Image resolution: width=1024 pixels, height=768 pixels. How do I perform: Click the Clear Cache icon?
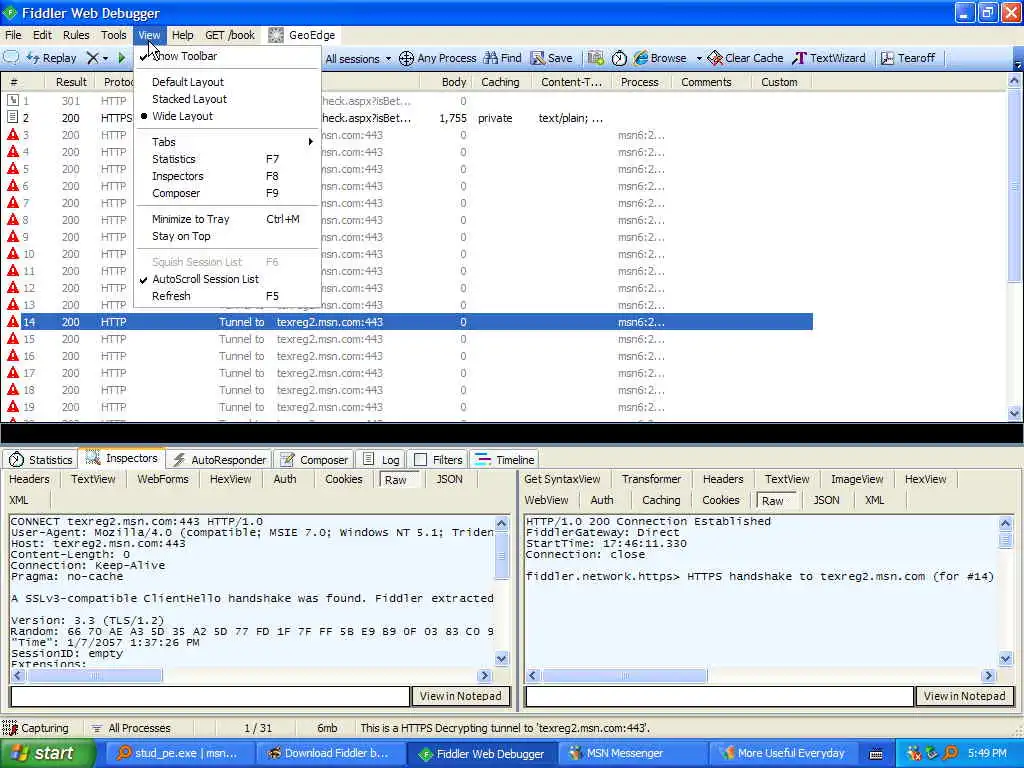pyautogui.click(x=715, y=58)
